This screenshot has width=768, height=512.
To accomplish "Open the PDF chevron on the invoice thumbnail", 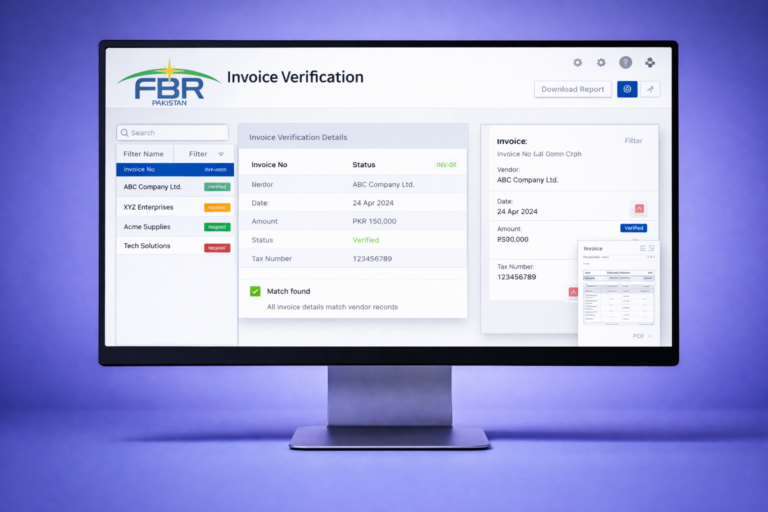I will pyautogui.click(x=650, y=337).
